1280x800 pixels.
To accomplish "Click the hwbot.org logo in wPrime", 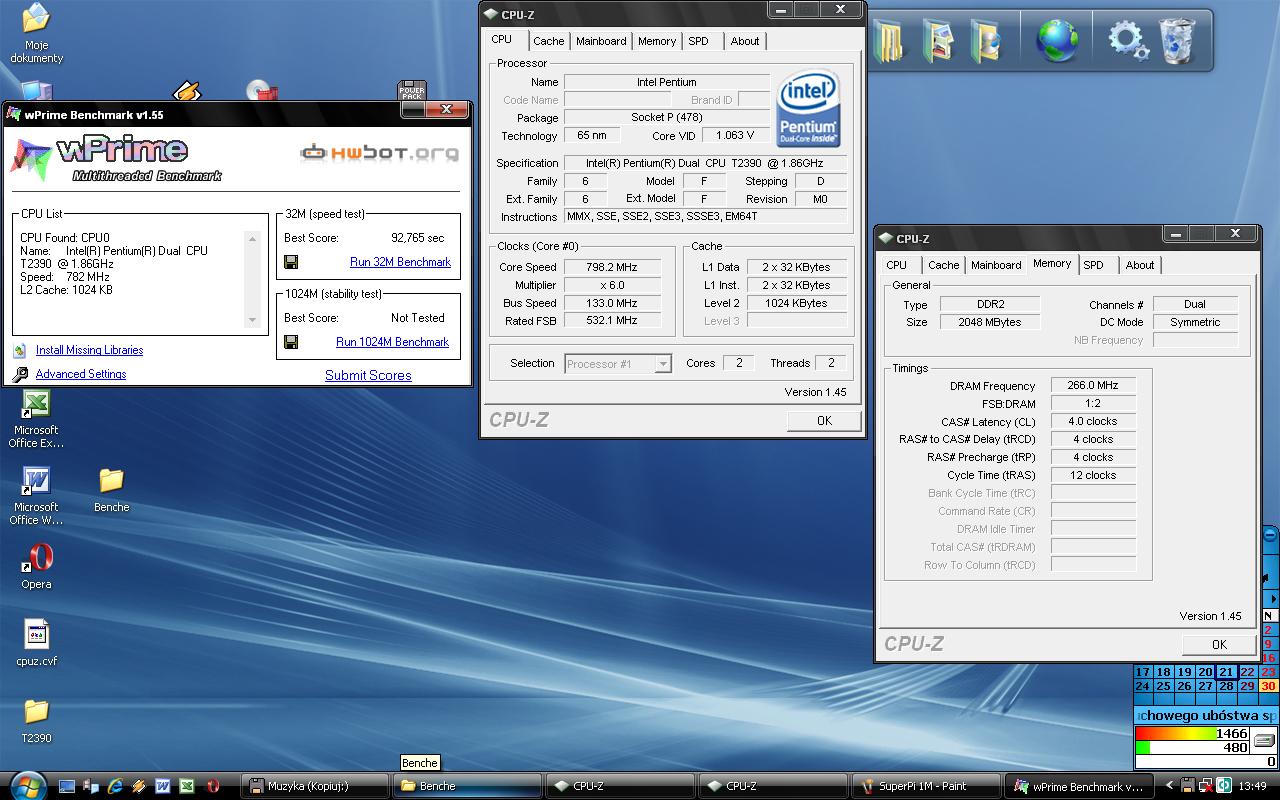I will [380, 153].
